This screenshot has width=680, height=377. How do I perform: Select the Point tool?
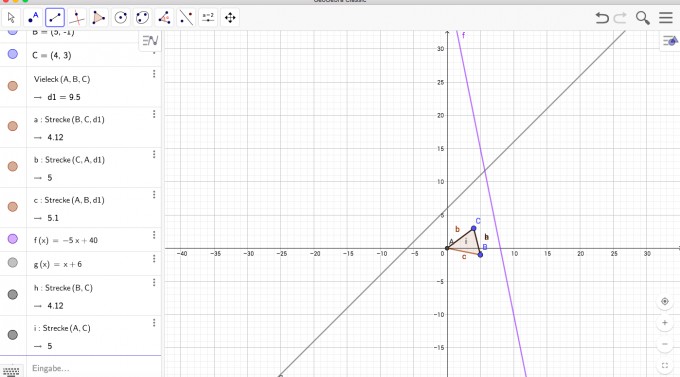tap(33, 18)
